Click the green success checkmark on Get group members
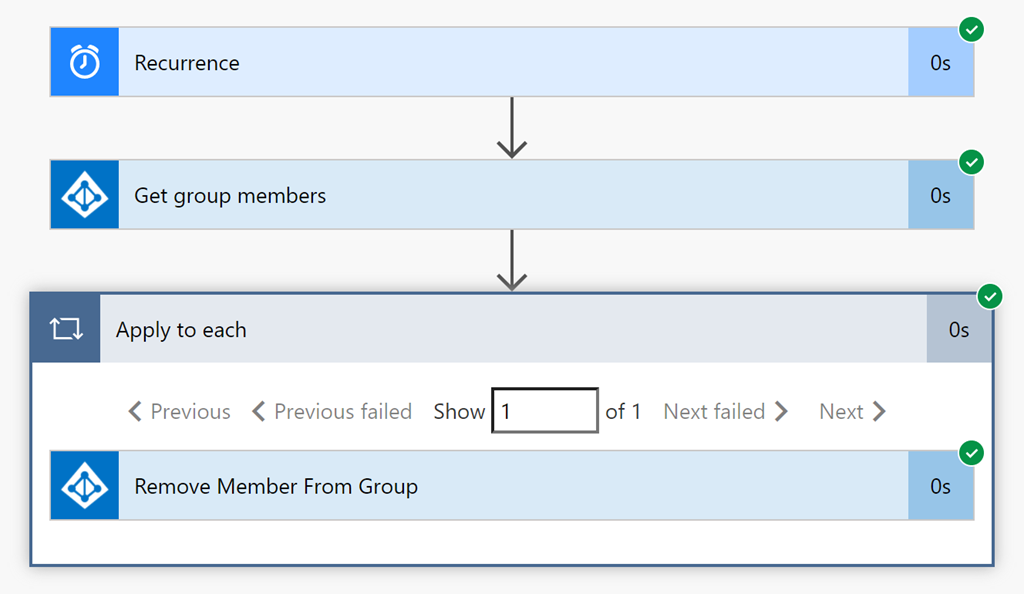Viewport: 1024px width, 594px height. (x=971, y=162)
